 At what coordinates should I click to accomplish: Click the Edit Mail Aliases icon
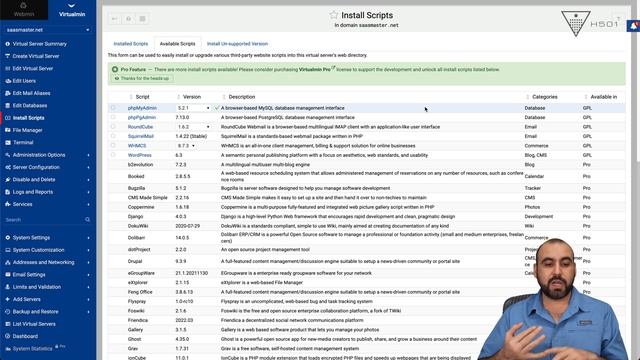click(x=7, y=93)
